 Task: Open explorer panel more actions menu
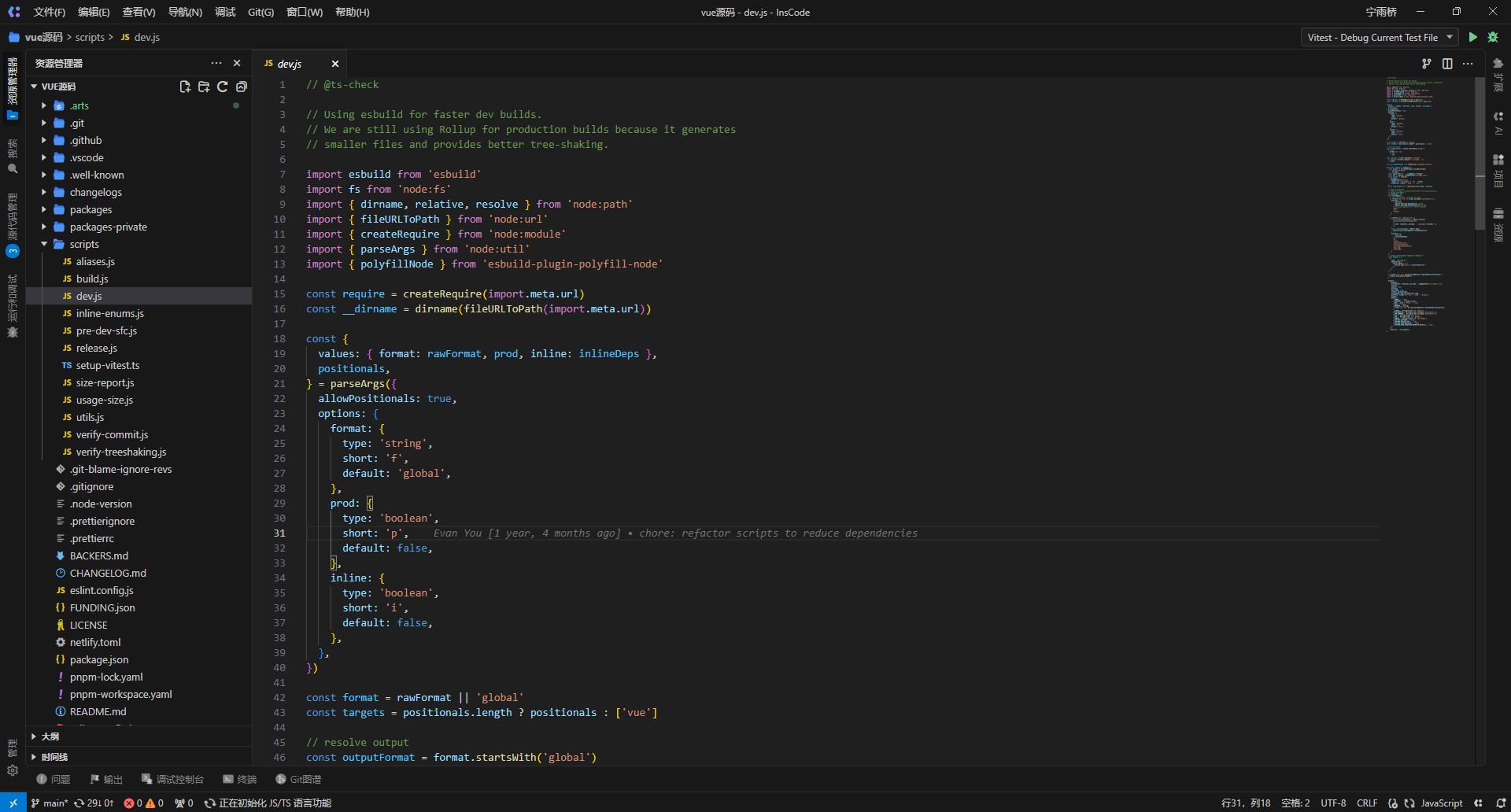coord(216,63)
